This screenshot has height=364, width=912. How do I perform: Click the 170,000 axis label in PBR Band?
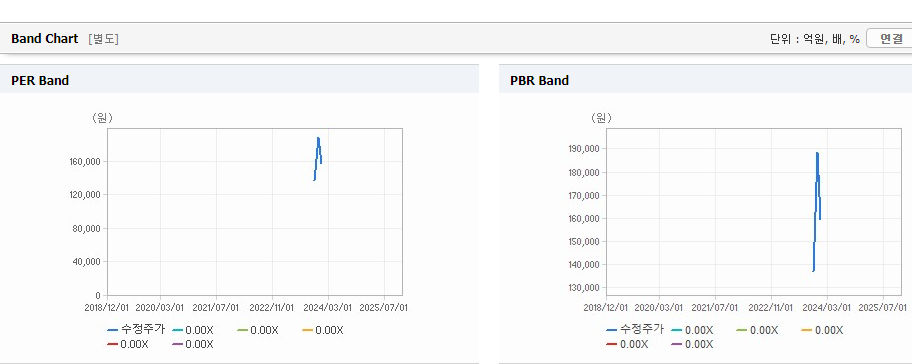tap(585, 195)
